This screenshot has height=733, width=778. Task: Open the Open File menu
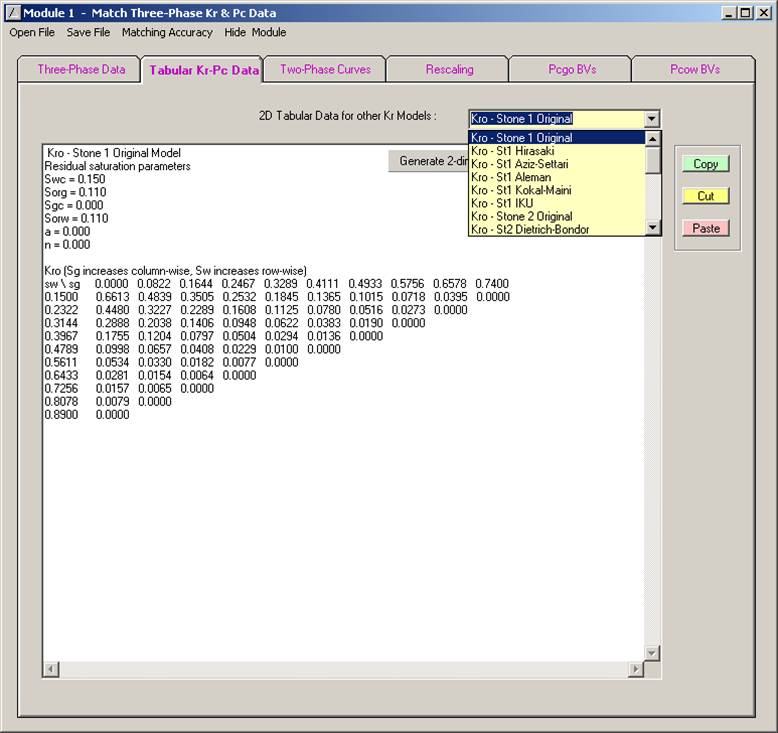click(32, 32)
